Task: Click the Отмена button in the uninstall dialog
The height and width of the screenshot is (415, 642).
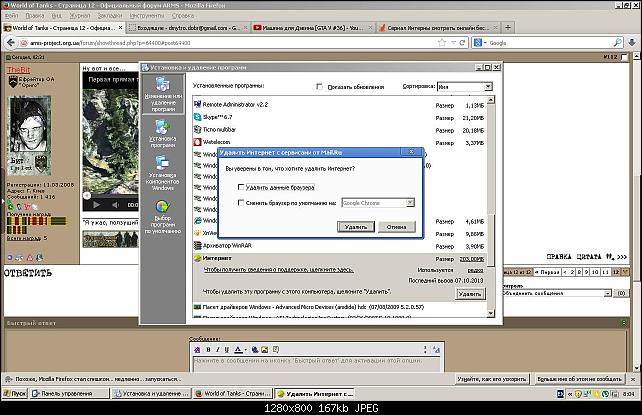Action: (x=396, y=227)
